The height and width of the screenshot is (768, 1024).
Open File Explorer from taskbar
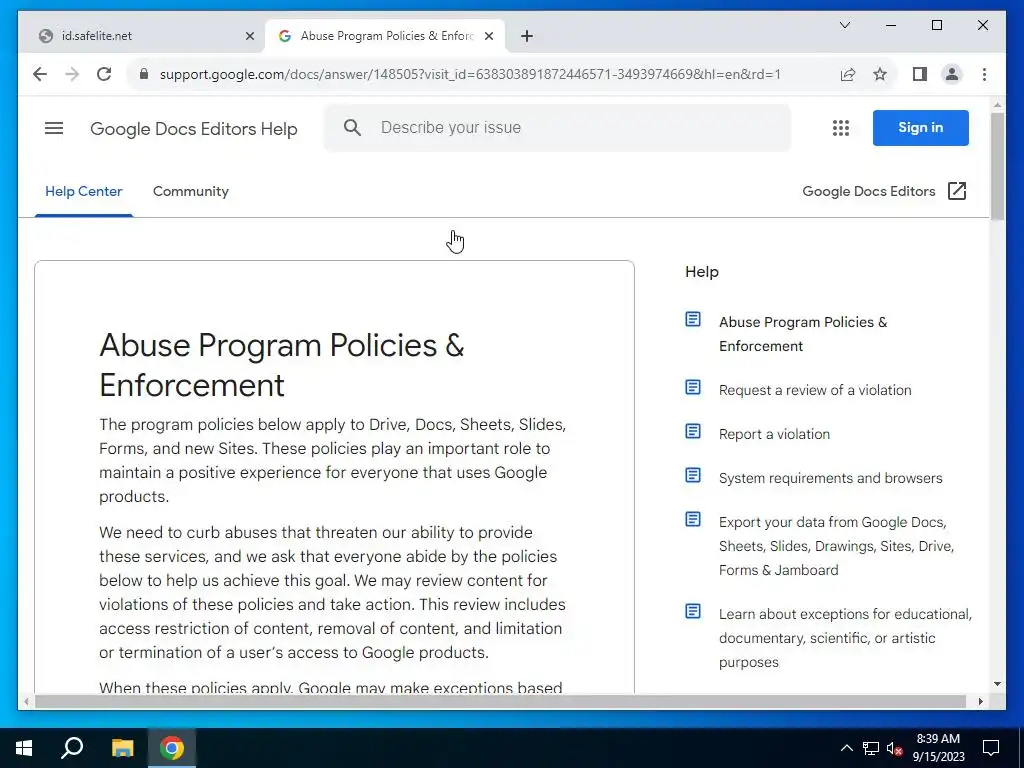click(122, 748)
